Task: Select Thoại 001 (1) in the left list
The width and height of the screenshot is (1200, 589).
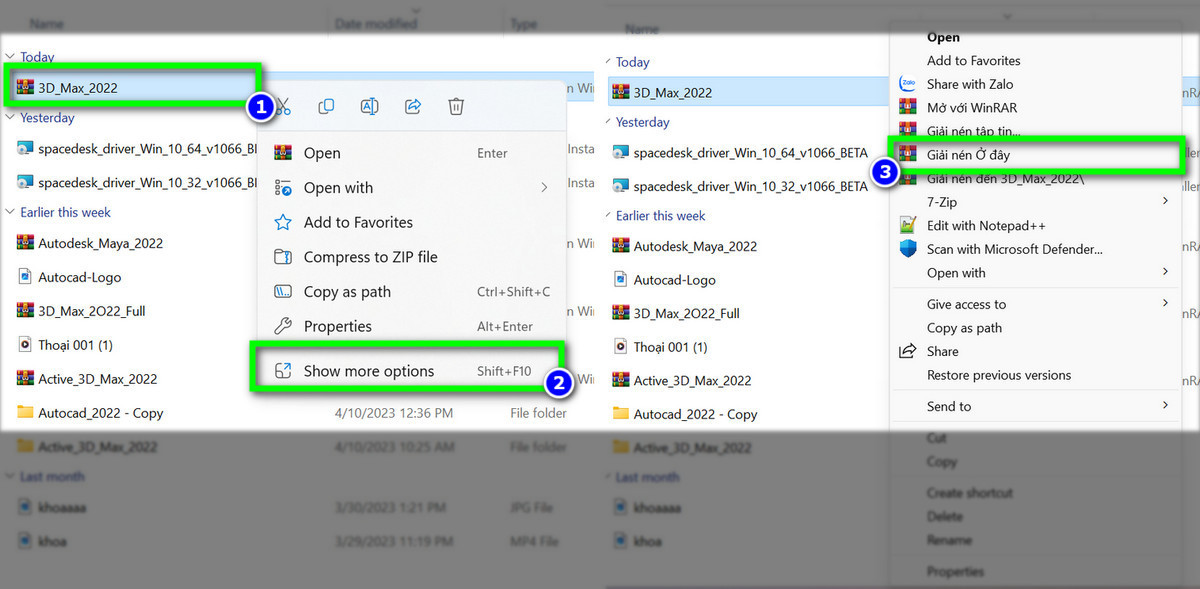Action: [75, 345]
